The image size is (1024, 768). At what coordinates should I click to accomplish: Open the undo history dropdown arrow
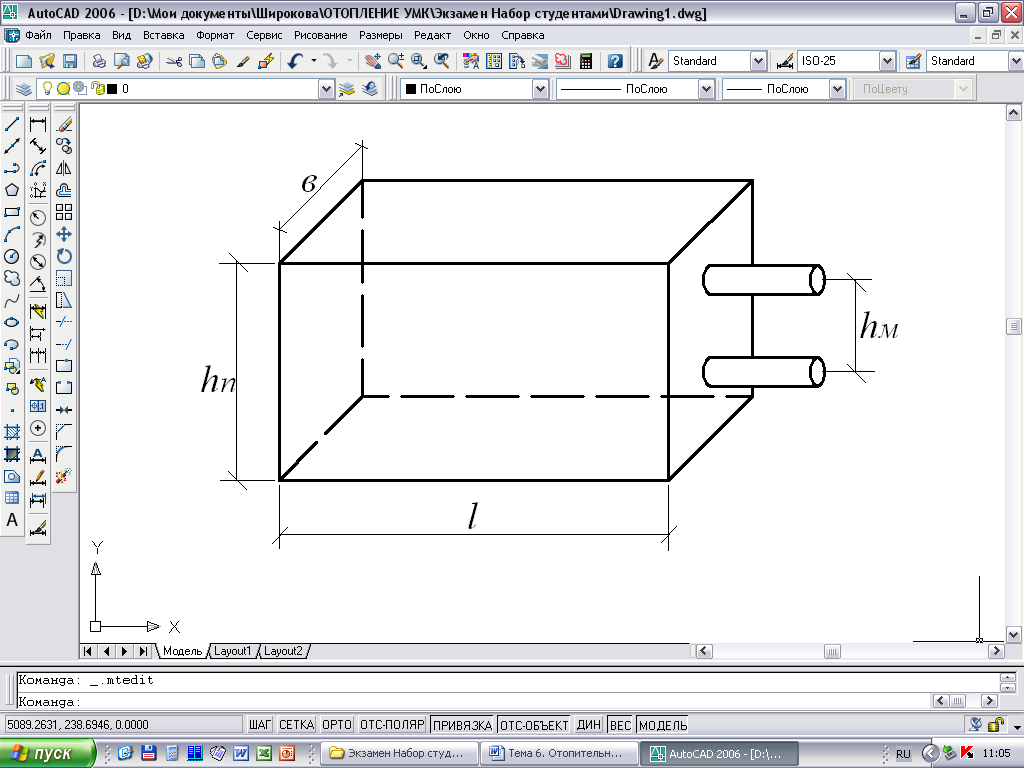point(314,61)
